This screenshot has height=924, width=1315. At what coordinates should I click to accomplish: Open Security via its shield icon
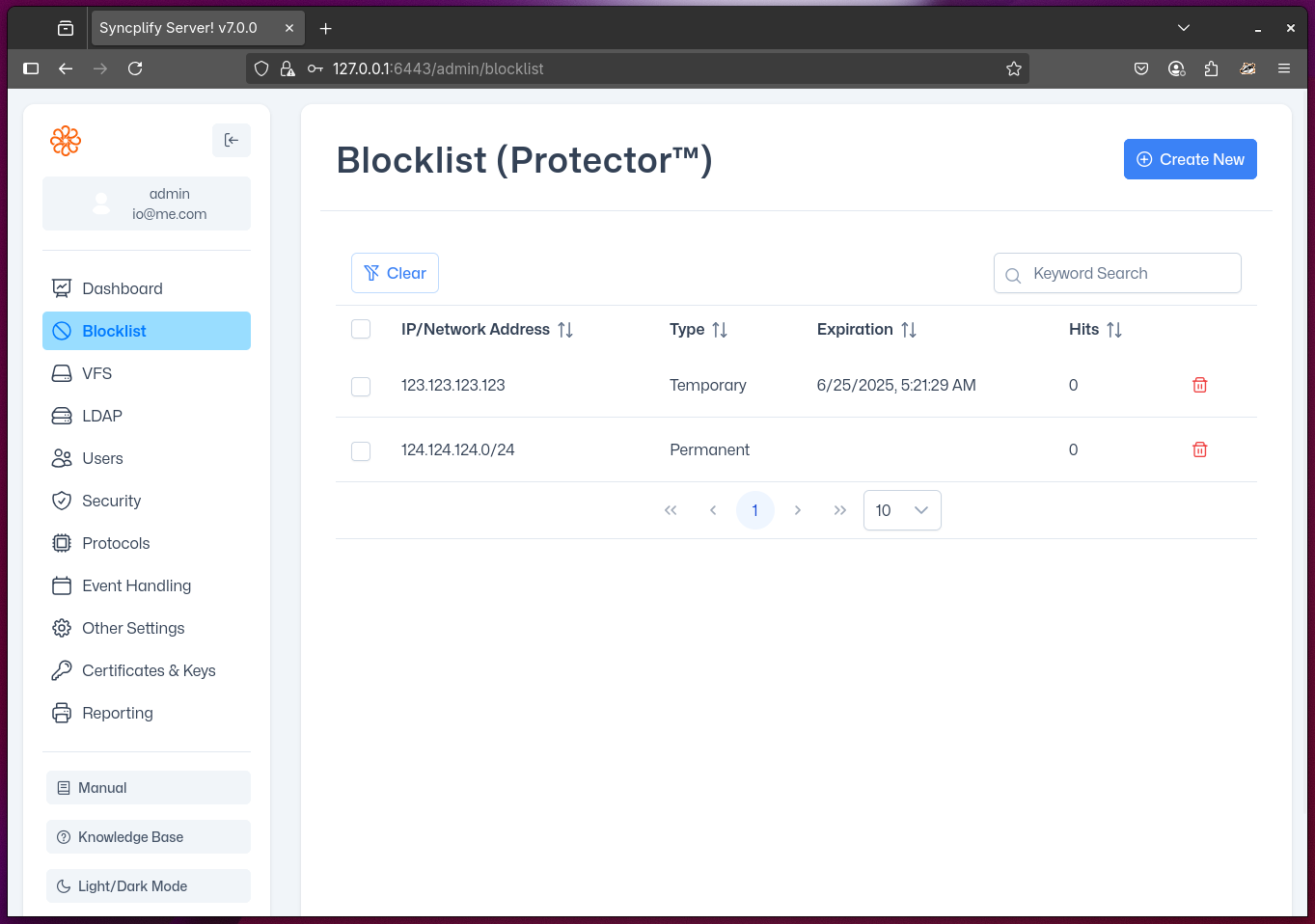(61, 501)
